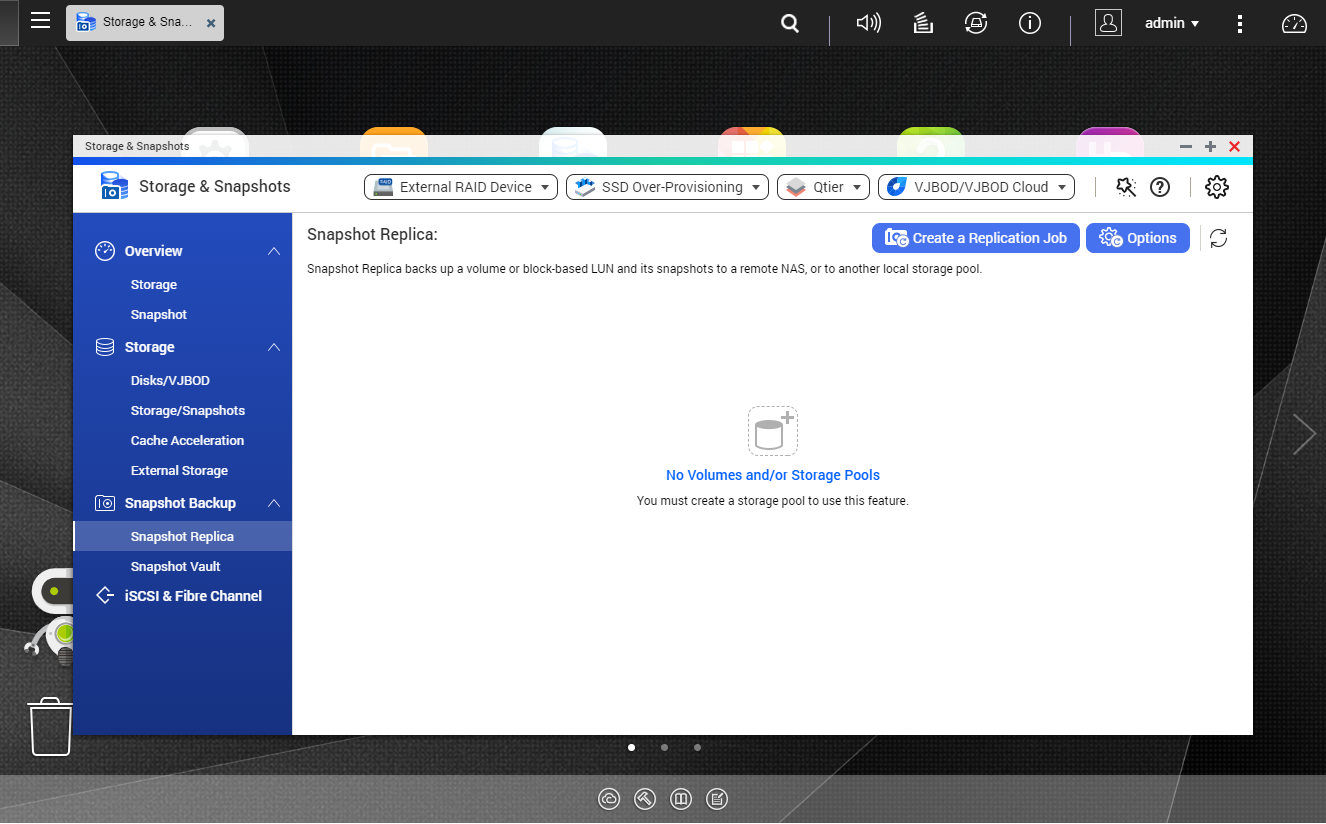The height and width of the screenshot is (824, 1326).
Task: Open the Qtier dropdown
Action: pos(823,187)
